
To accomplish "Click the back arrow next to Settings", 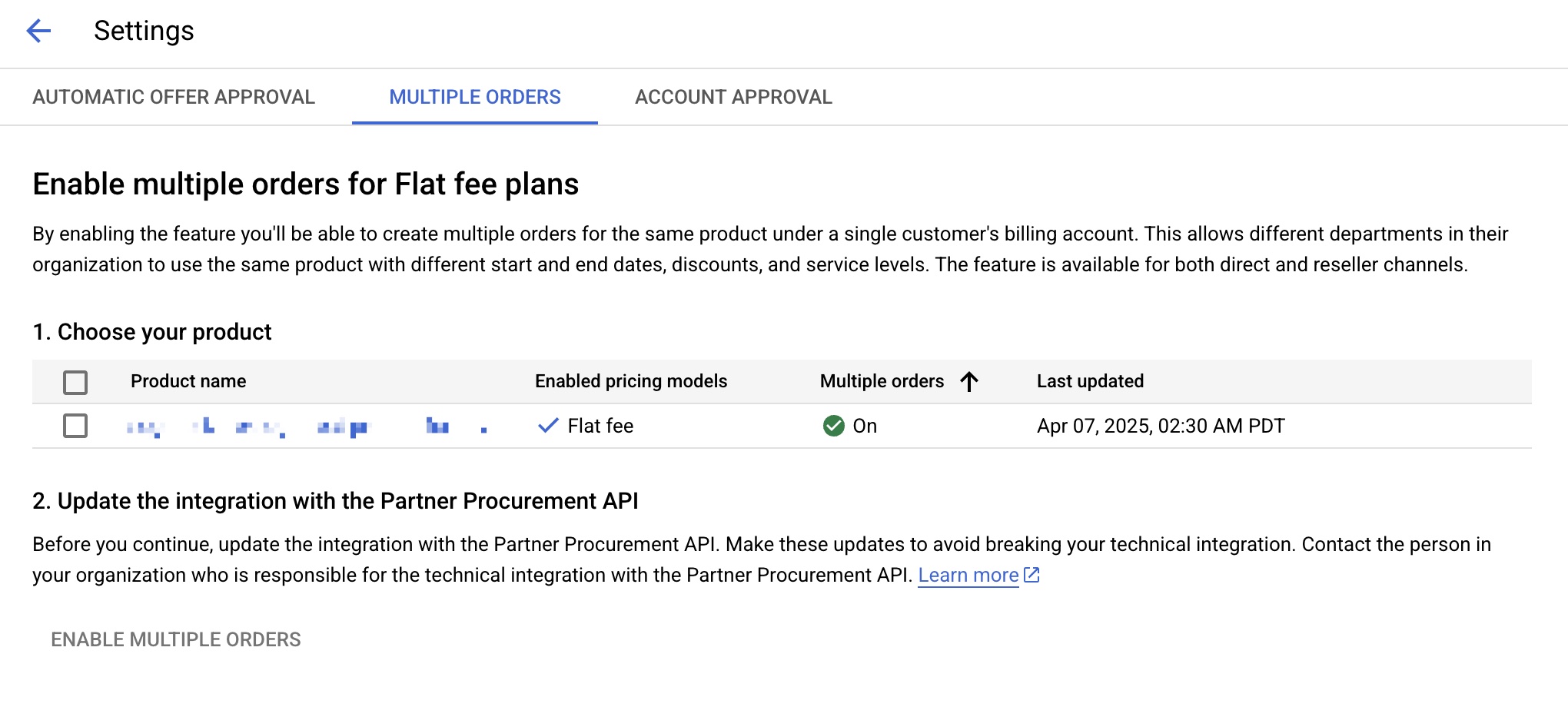I will coord(38,31).
